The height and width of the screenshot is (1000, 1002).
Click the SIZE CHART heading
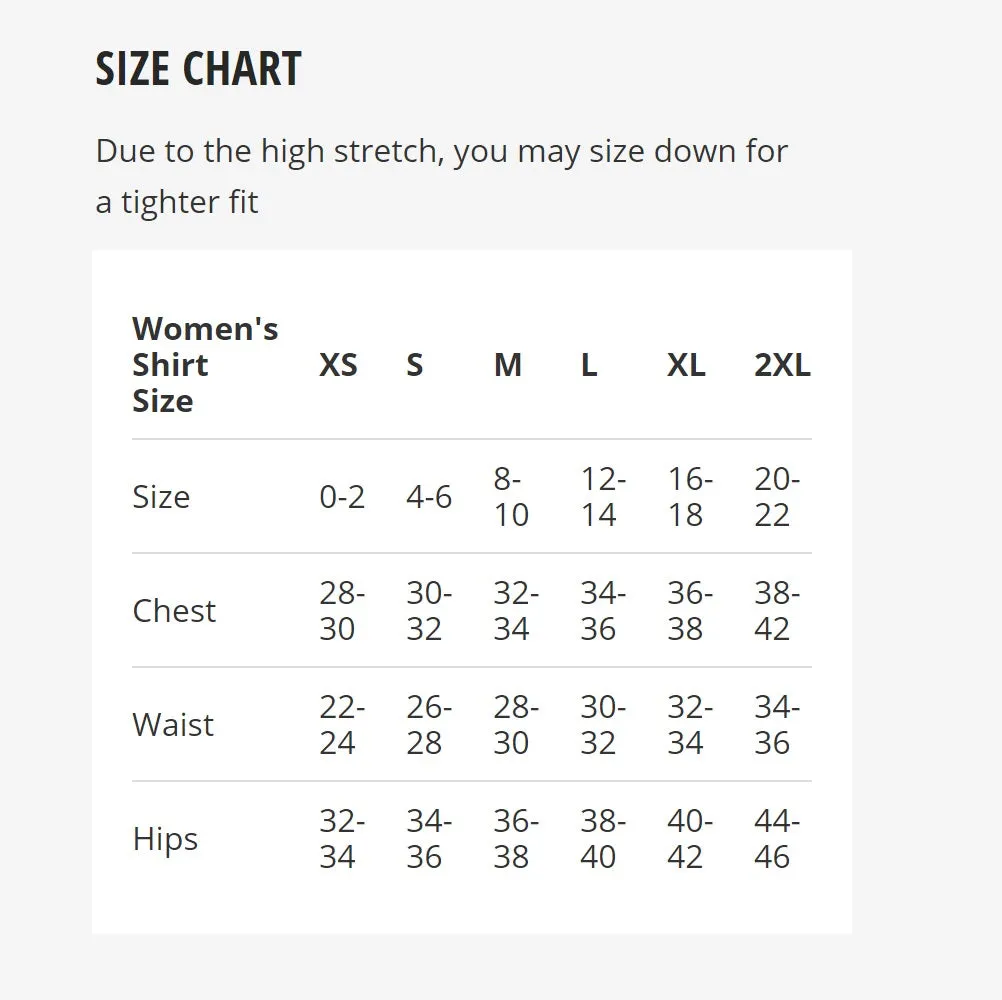point(198,70)
